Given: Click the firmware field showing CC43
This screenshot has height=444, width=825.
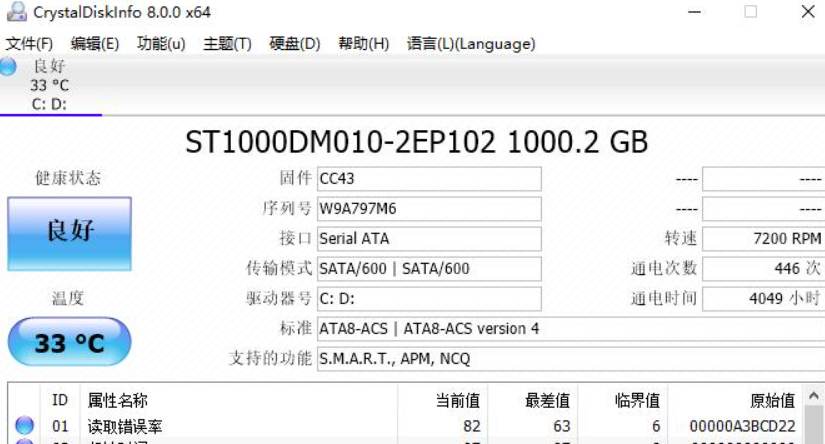Looking at the screenshot, I should point(429,179).
